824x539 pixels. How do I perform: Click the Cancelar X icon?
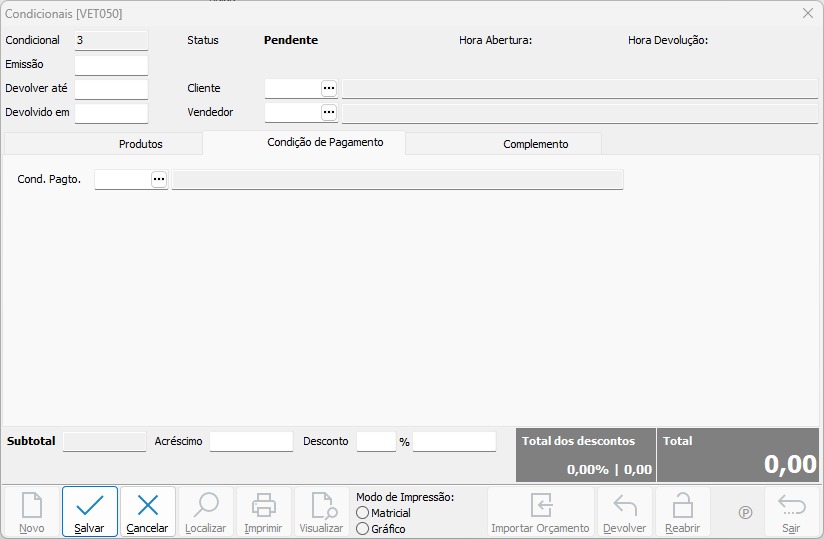pos(148,505)
